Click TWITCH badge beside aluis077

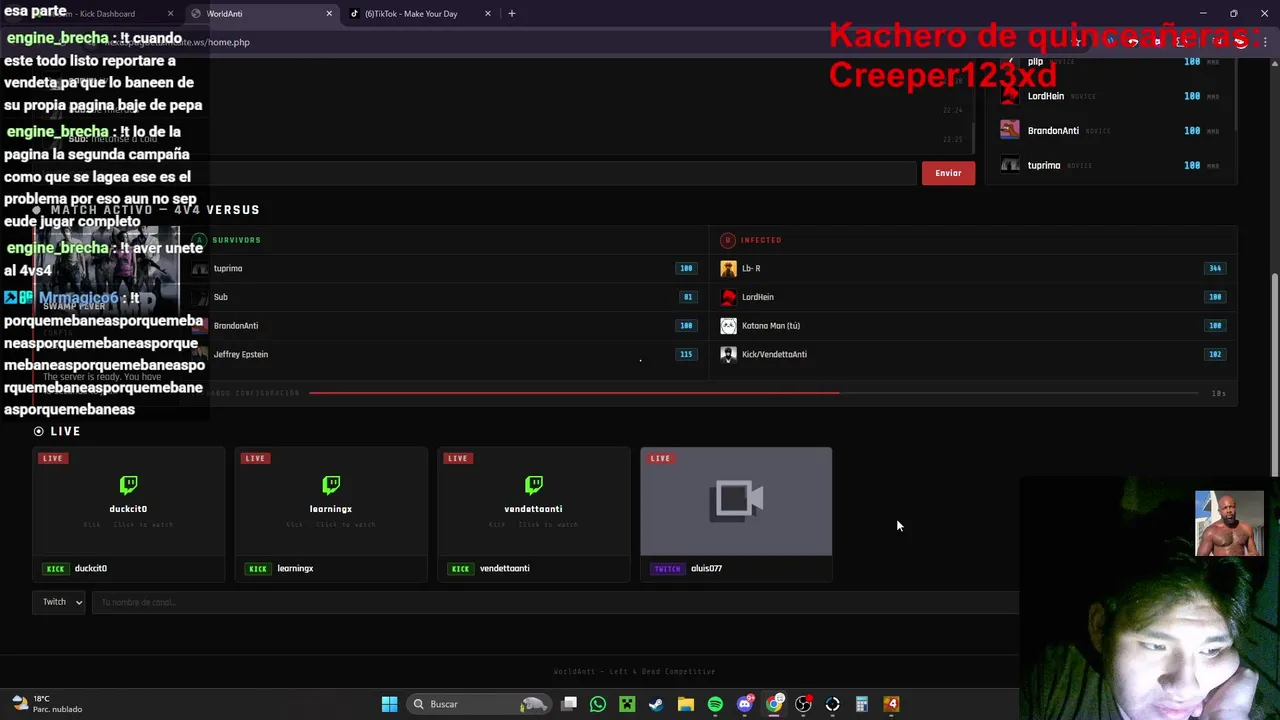(667, 568)
